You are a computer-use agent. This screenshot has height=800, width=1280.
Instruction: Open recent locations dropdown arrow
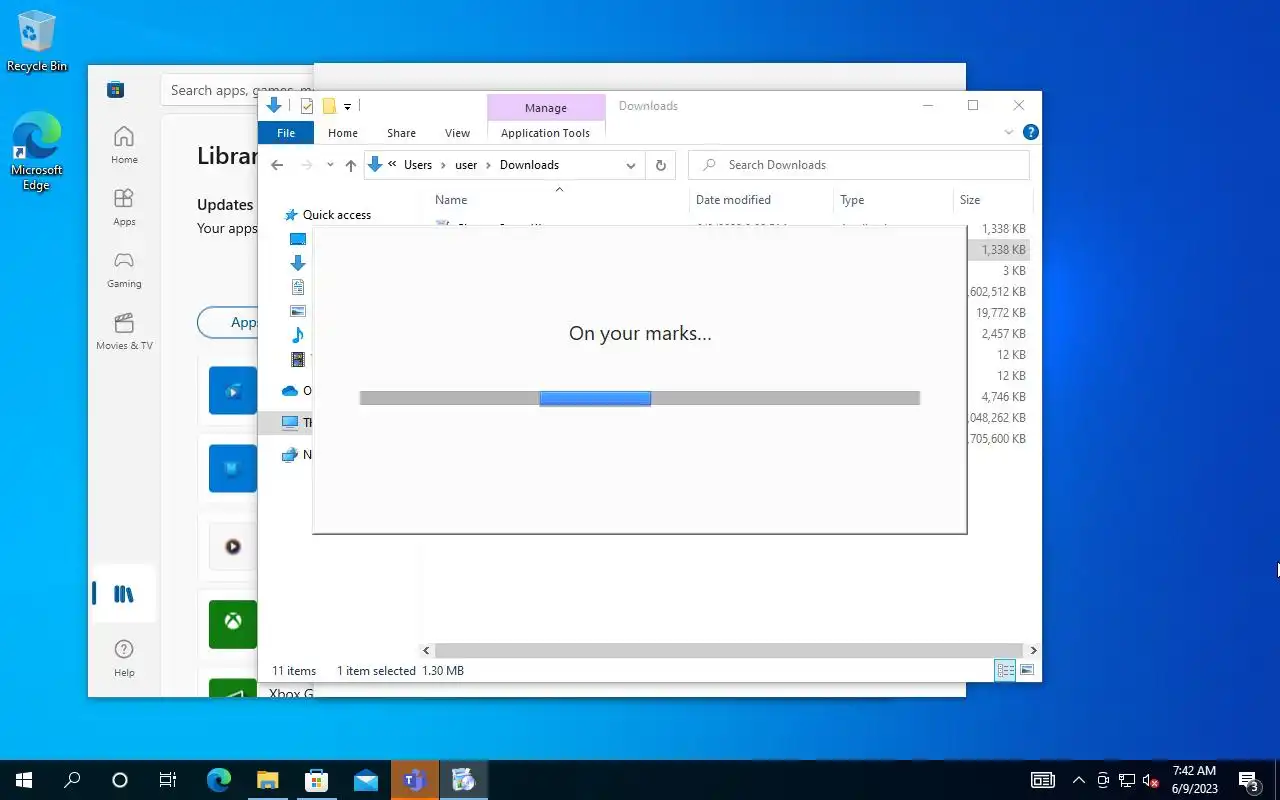click(x=330, y=165)
